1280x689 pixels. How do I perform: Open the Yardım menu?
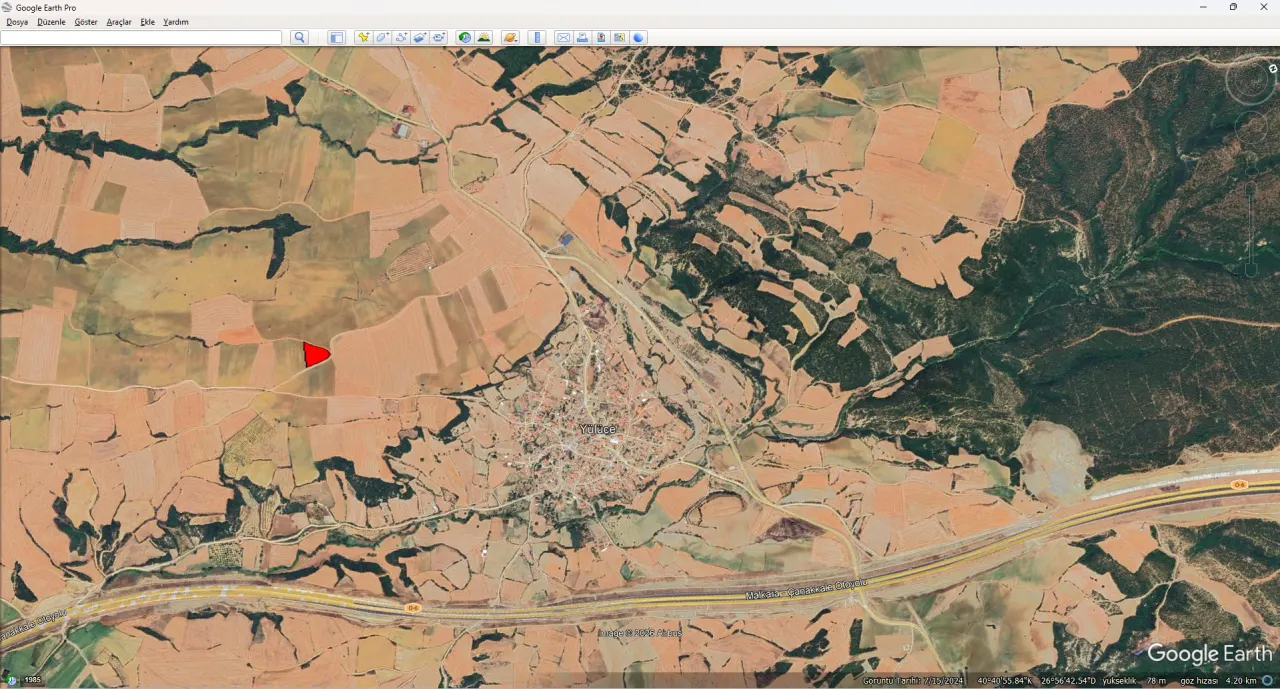click(176, 22)
